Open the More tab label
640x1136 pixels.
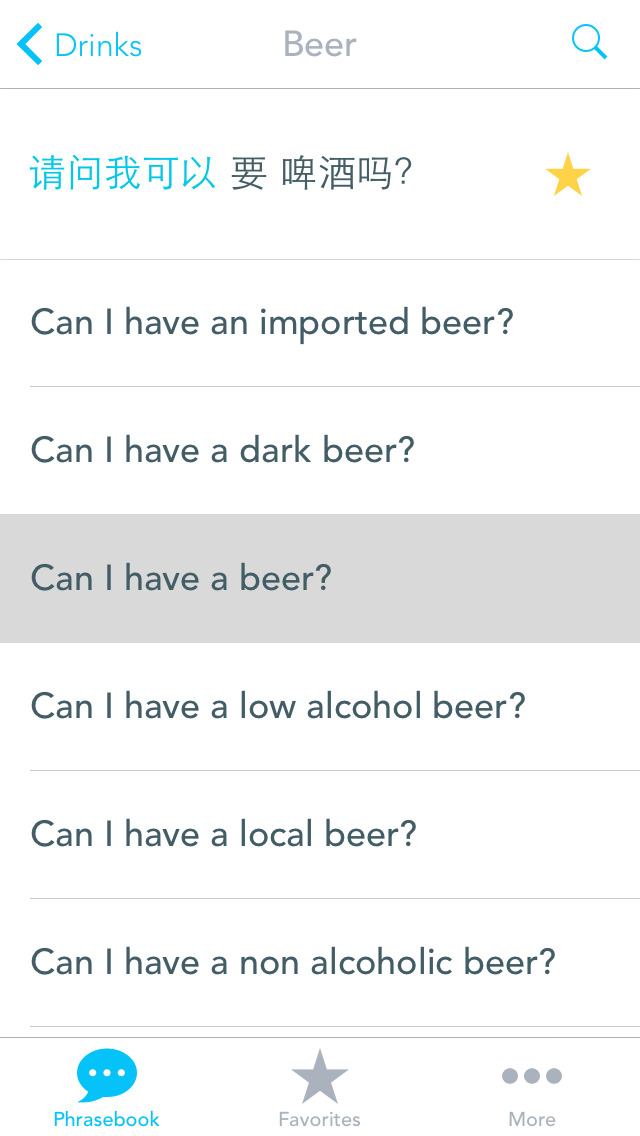point(532,1119)
